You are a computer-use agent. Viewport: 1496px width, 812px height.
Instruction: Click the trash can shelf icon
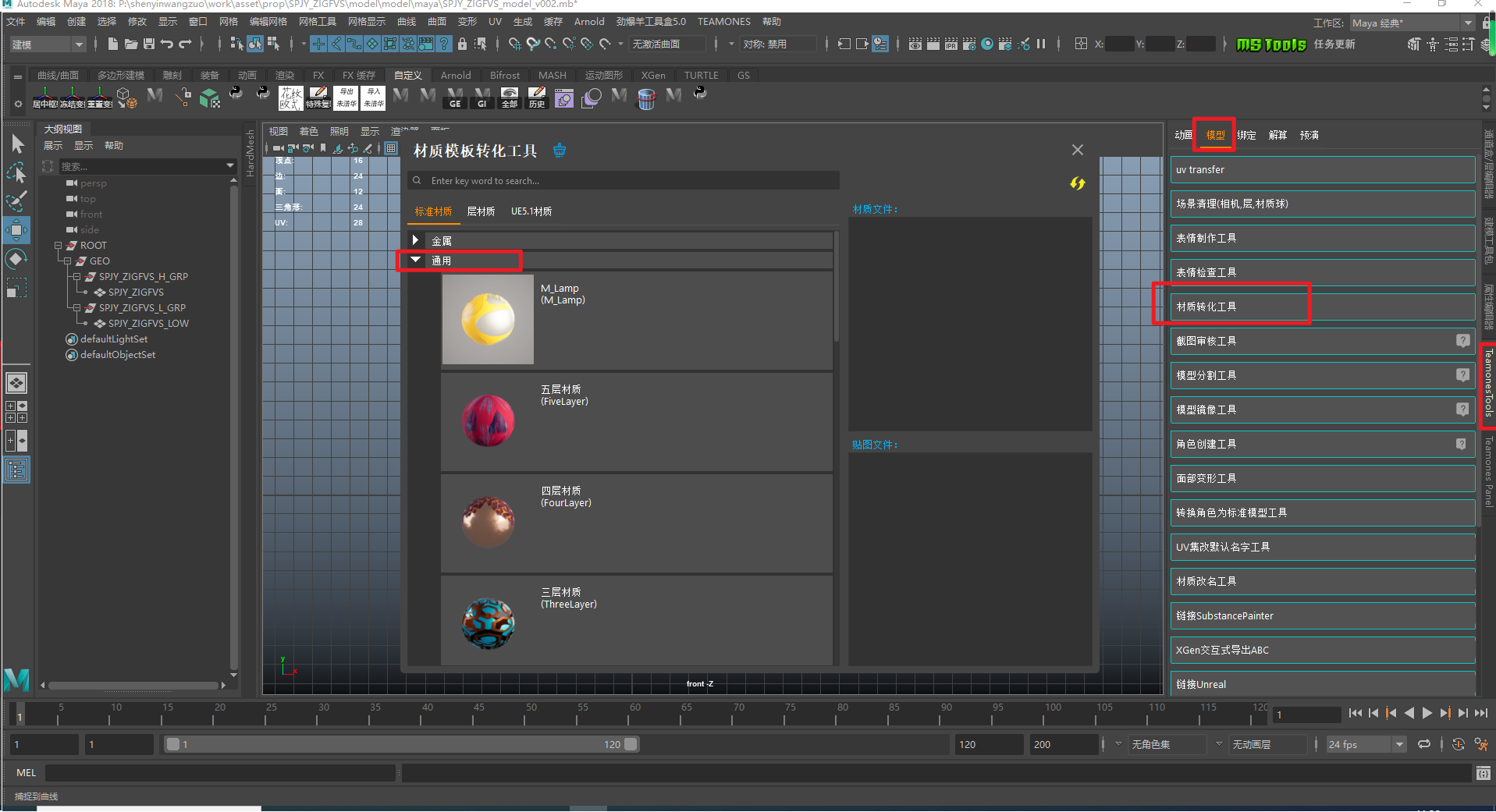pos(646,98)
